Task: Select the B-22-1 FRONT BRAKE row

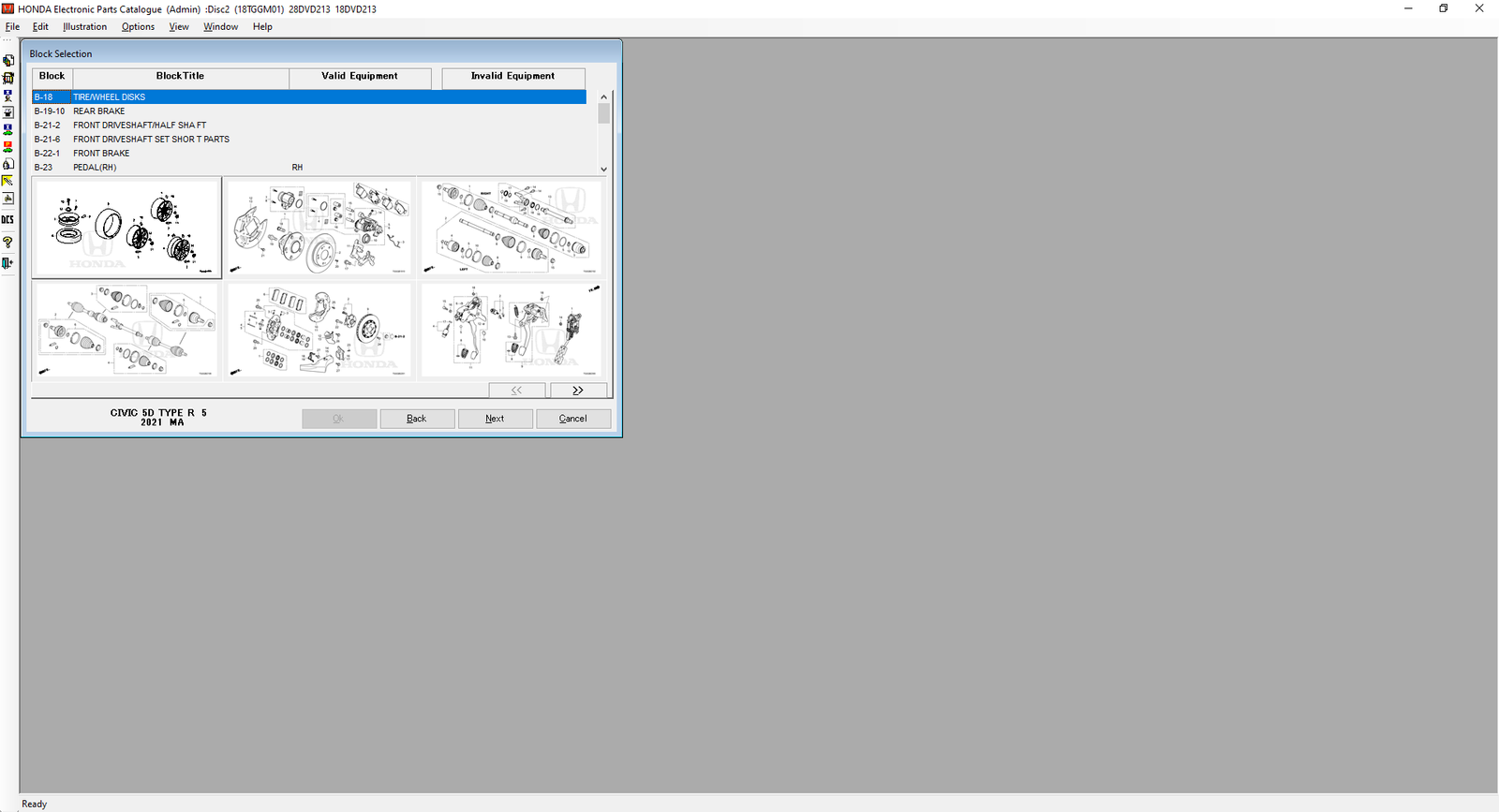Action: click(309, 154)
